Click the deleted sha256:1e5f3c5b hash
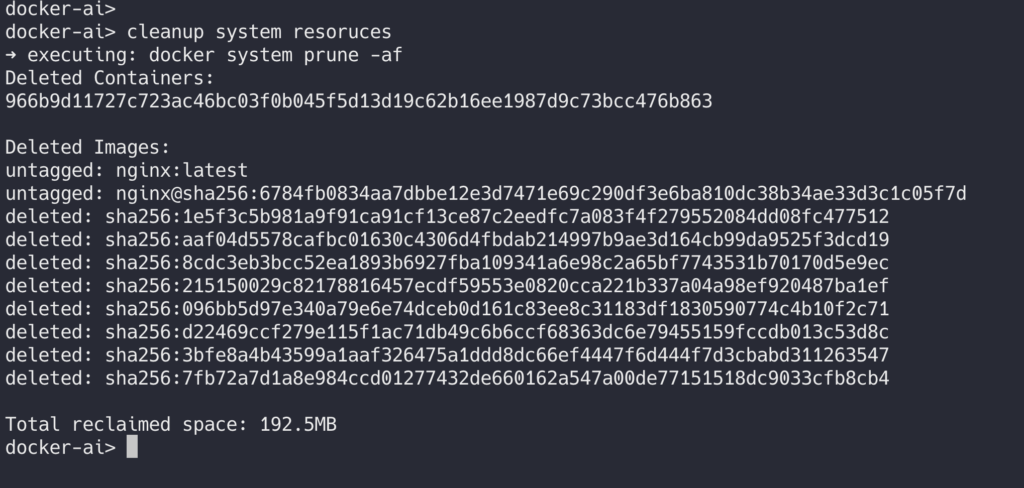The height and width of the screenshot is (488, 1024). (497, 217)
